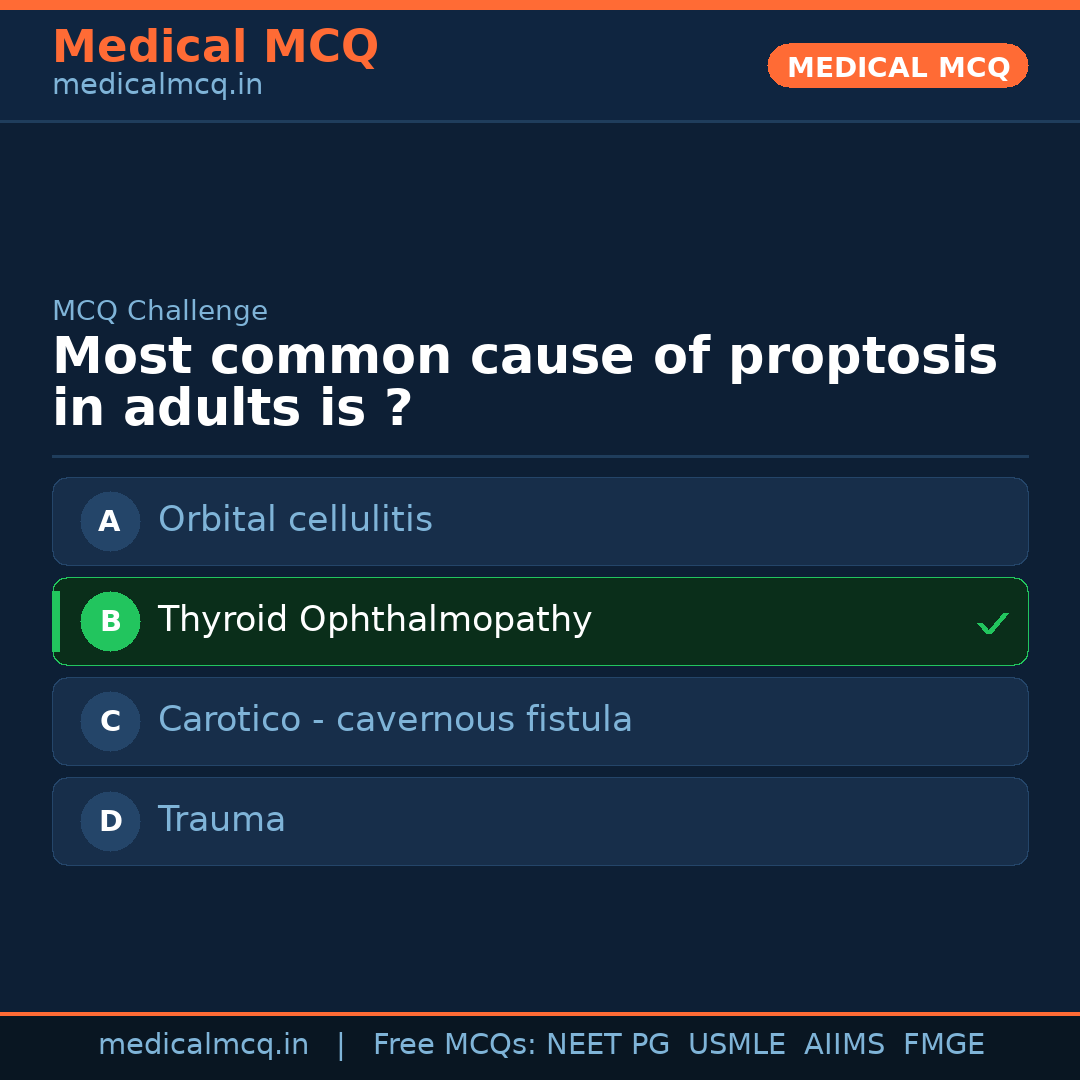Pick the Carotico - cavernous fistula answer text
Viewport: 1080px width, 1080px height.
click(395, 720)
